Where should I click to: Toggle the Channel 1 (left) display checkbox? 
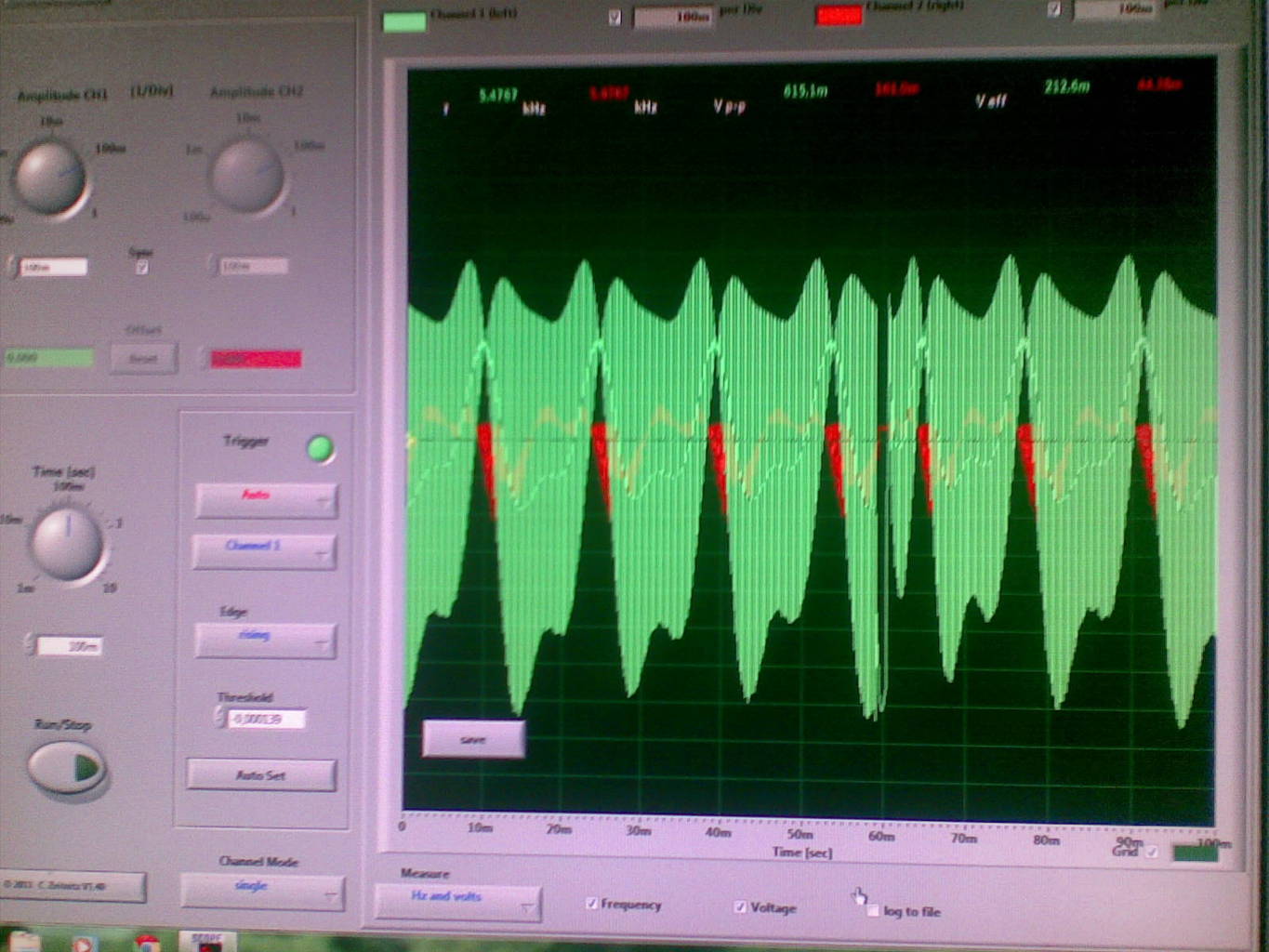point(615,17)
